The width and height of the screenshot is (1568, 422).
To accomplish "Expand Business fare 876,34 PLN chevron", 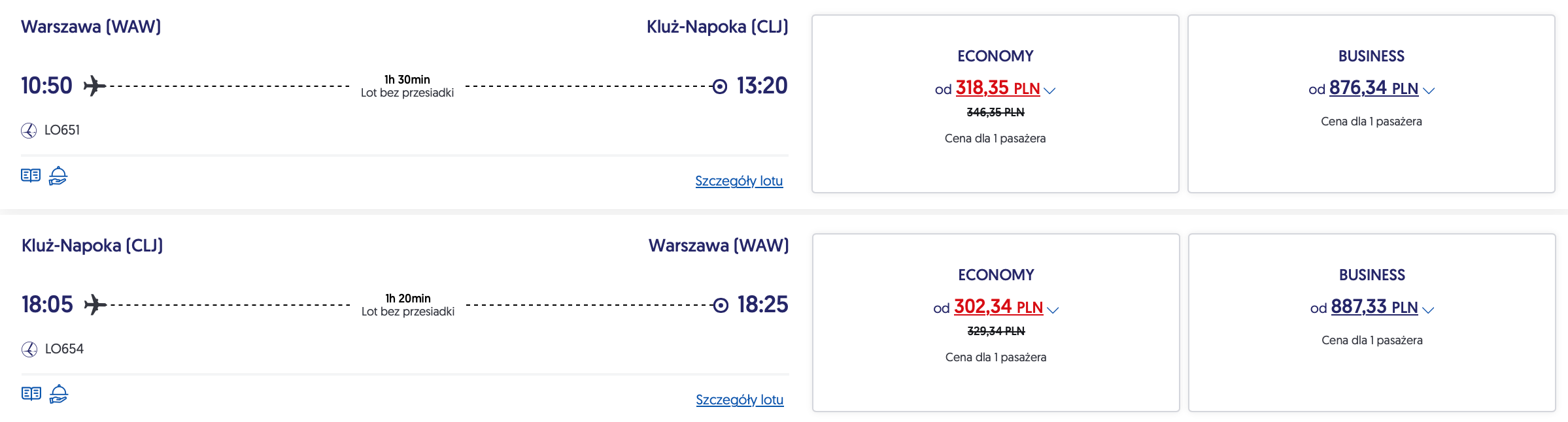I will 1429,91.
